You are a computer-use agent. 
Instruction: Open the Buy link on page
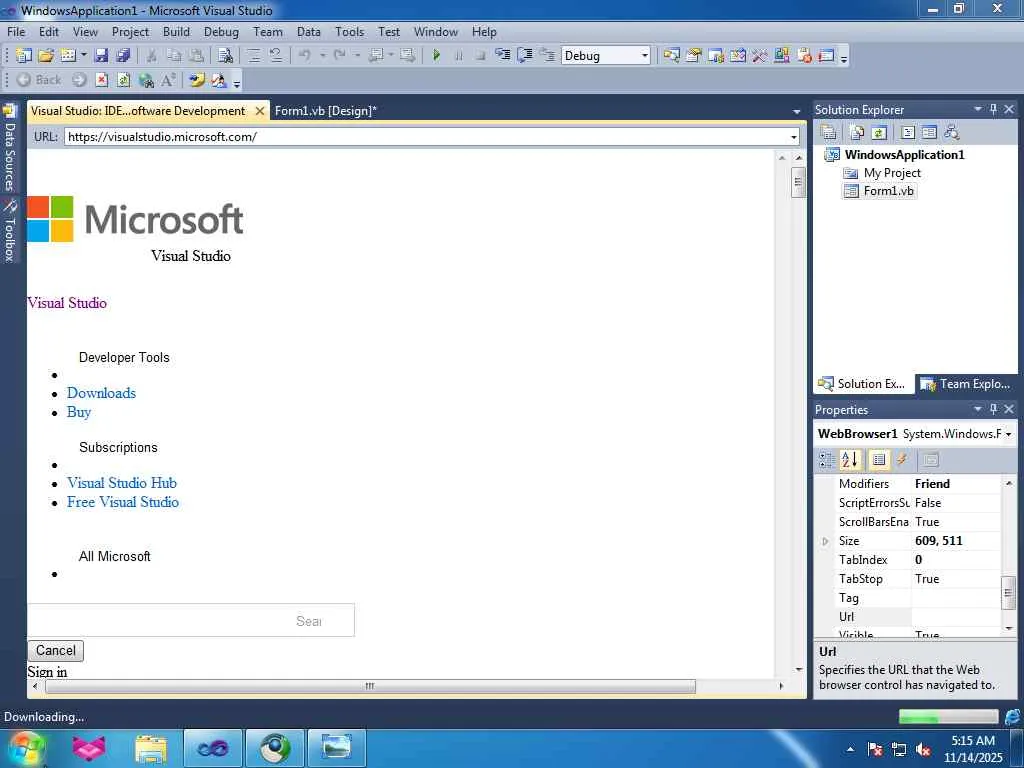(x=78, y=412)
